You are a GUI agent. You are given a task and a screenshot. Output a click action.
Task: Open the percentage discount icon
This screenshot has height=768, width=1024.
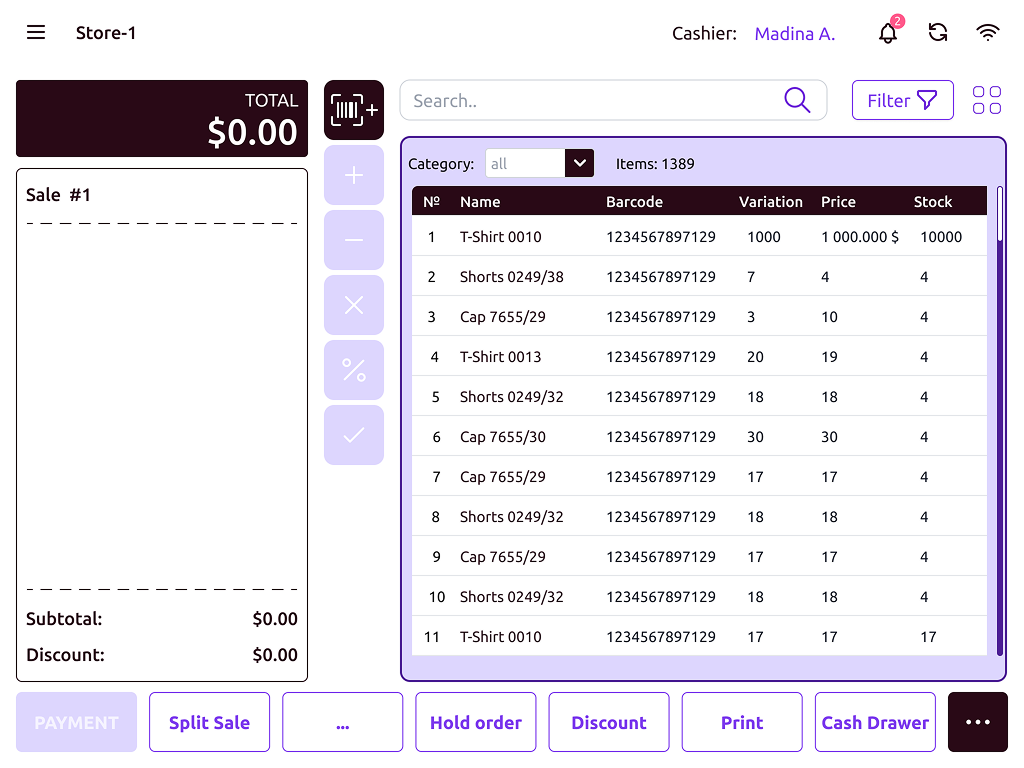353,370
